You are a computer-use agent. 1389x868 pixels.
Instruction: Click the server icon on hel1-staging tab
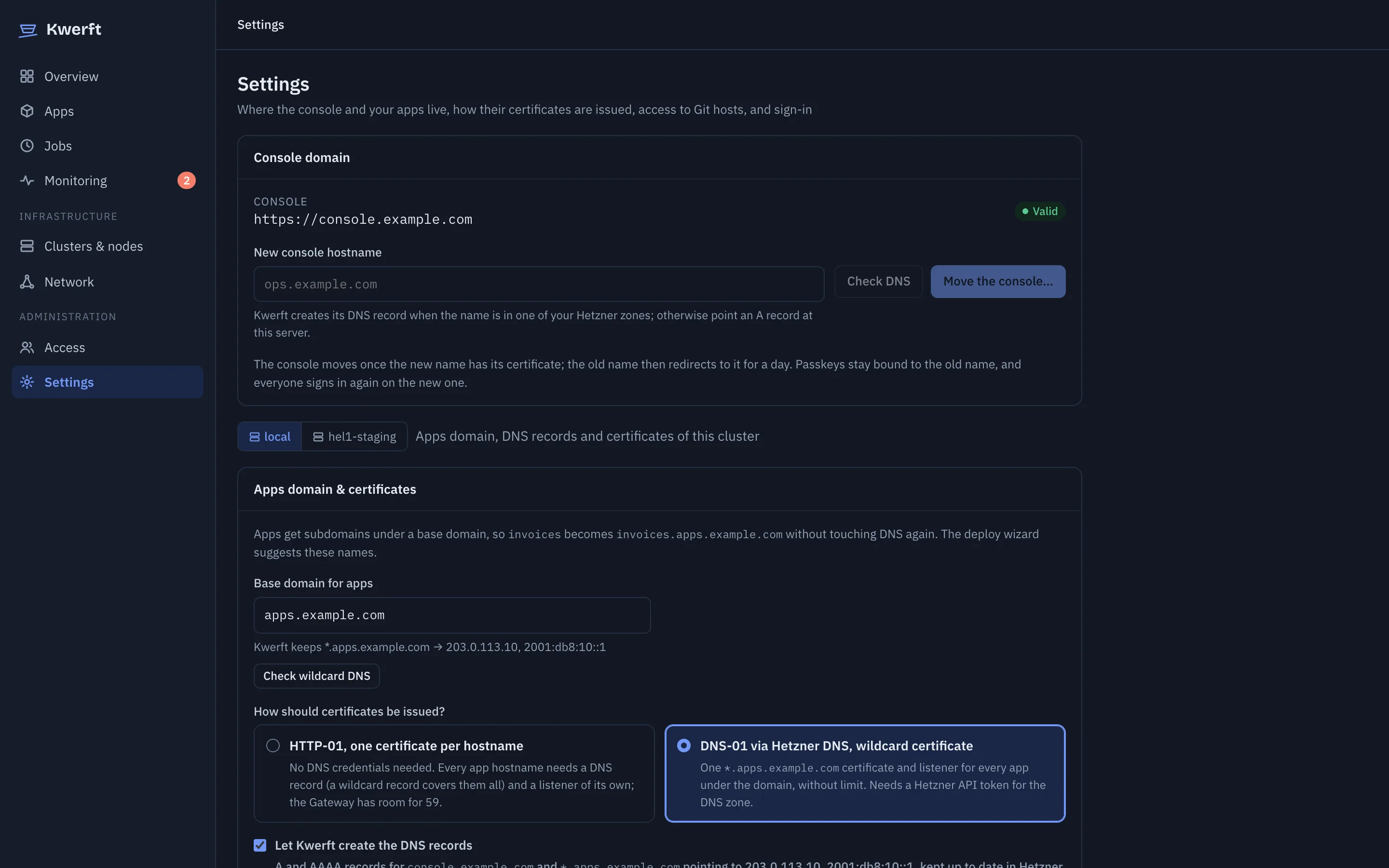(x=318, y=437)
